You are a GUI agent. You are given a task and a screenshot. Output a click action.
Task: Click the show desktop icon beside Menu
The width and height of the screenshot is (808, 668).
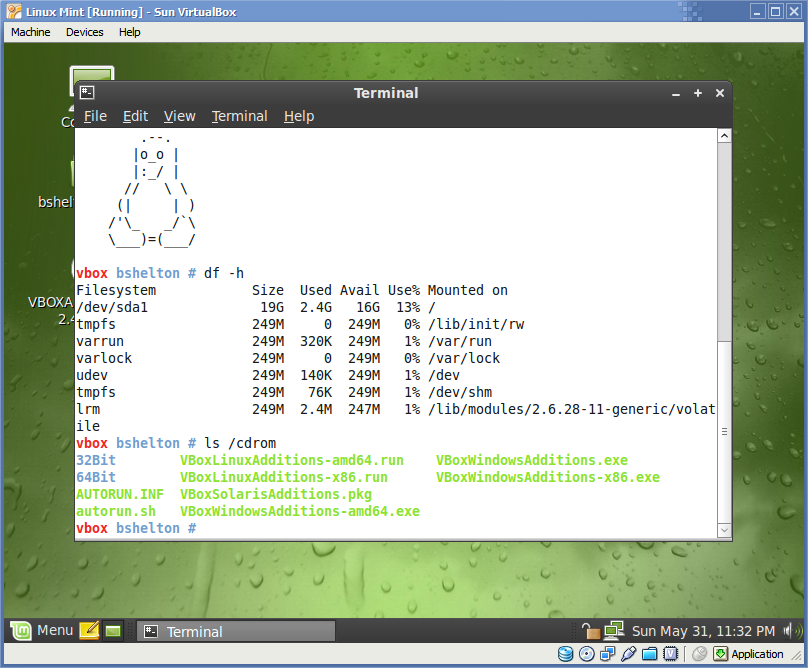pos(113,631)
